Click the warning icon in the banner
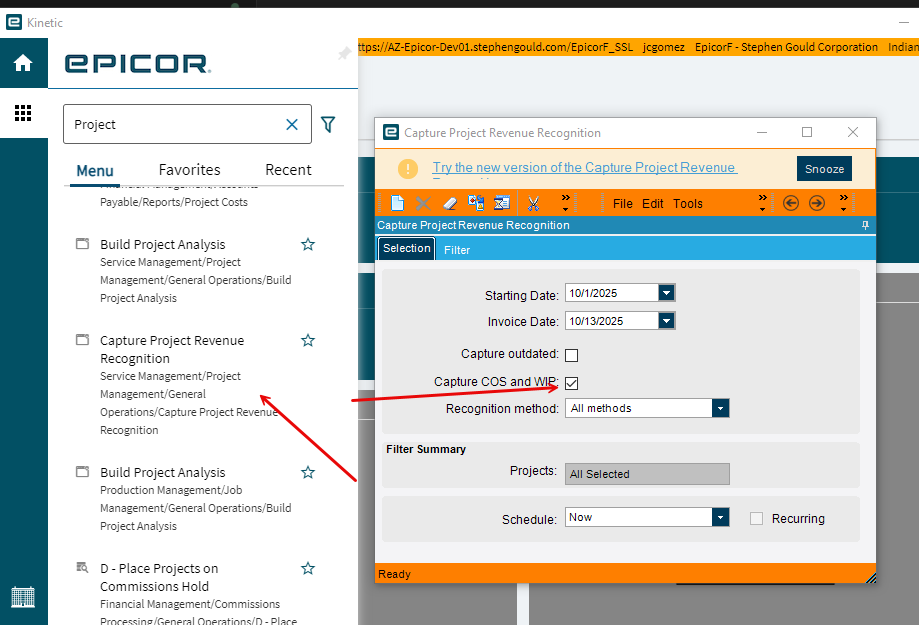919x625 pixels. point(408,169)
